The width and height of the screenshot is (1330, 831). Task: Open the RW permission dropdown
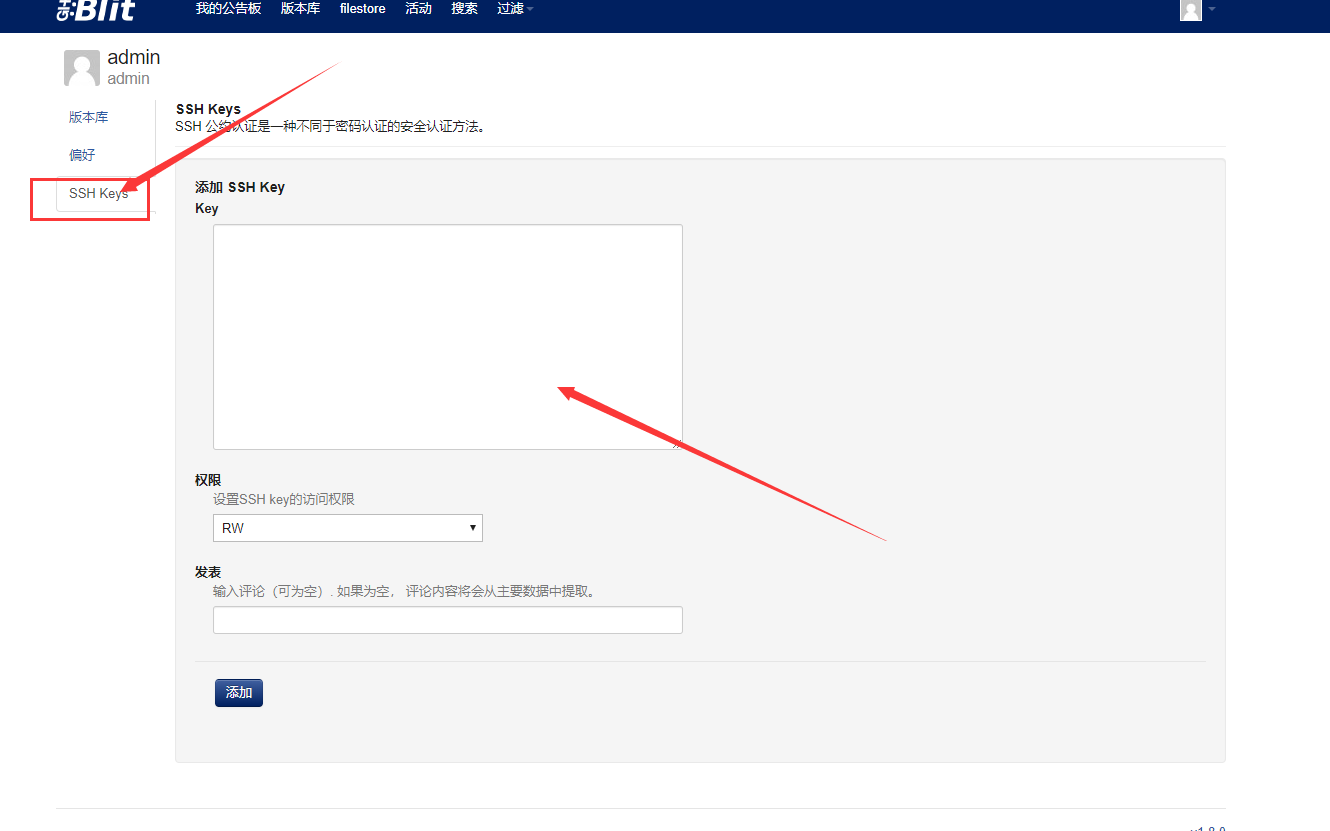[348, 528]
